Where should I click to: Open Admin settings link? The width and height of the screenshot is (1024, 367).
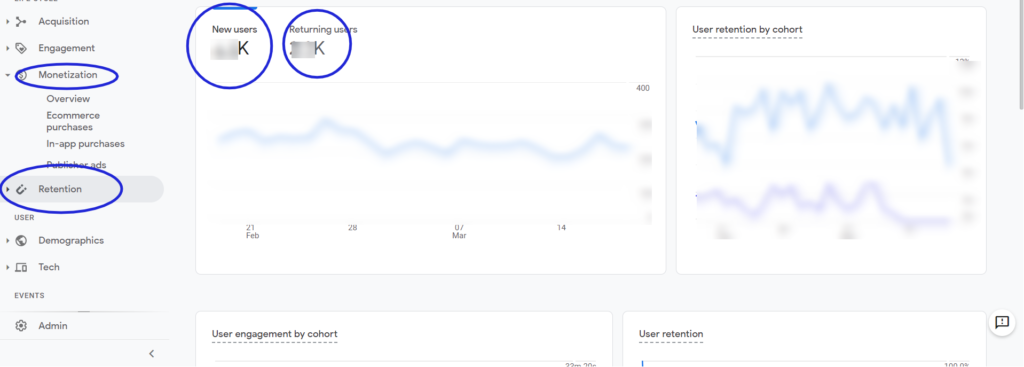click(53, 326)
